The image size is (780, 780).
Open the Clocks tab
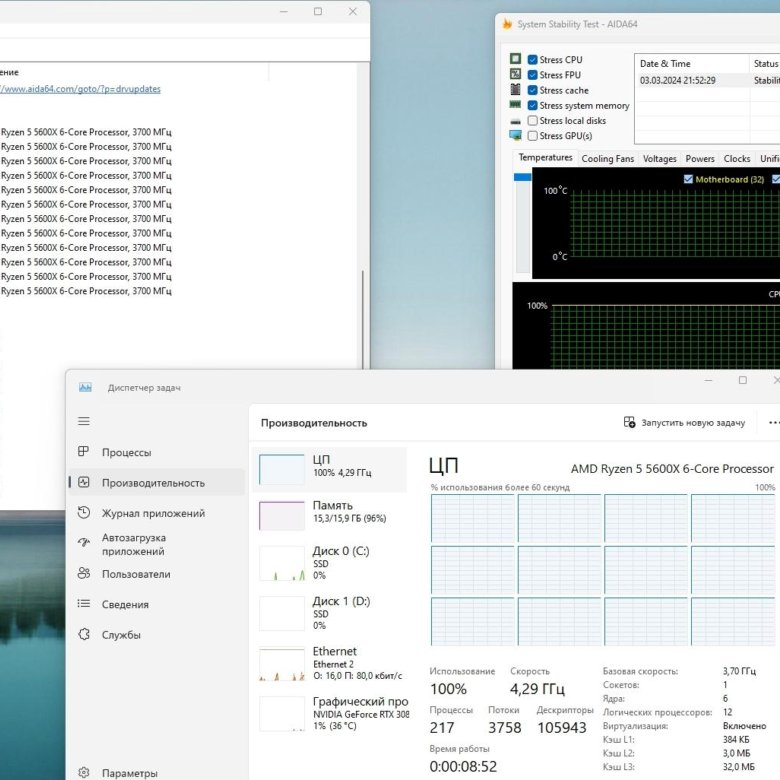click(x=737, y=159)
